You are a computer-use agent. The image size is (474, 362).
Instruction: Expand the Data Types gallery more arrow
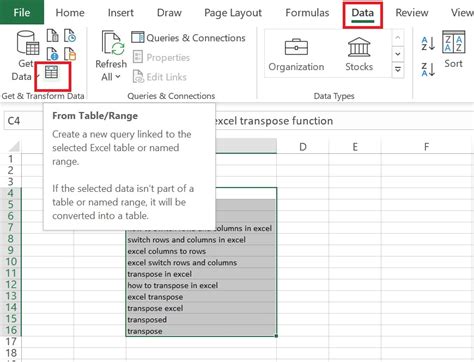(x=398, y=70)
